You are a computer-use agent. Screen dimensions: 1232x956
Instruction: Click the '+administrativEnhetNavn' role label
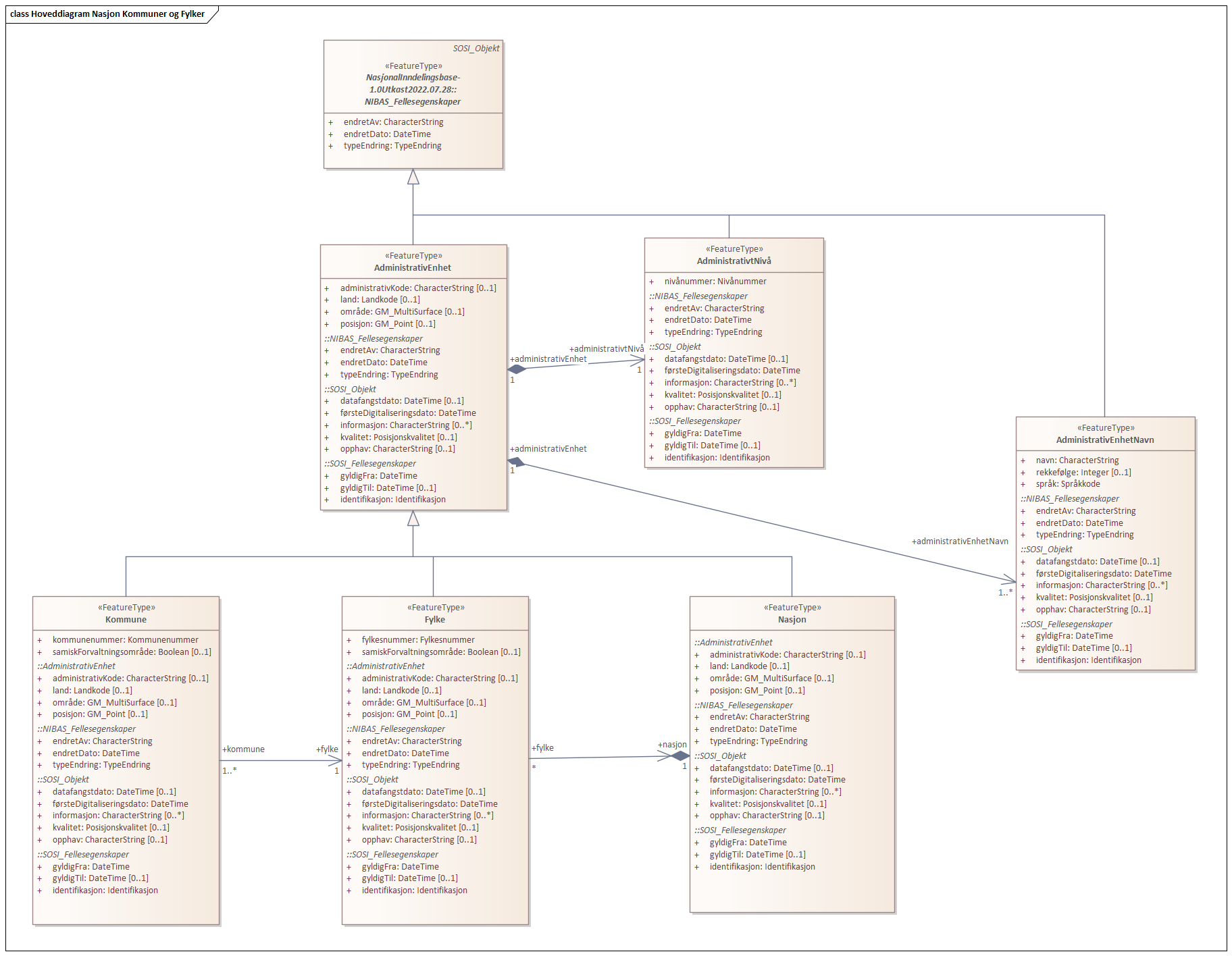point(960,541)
